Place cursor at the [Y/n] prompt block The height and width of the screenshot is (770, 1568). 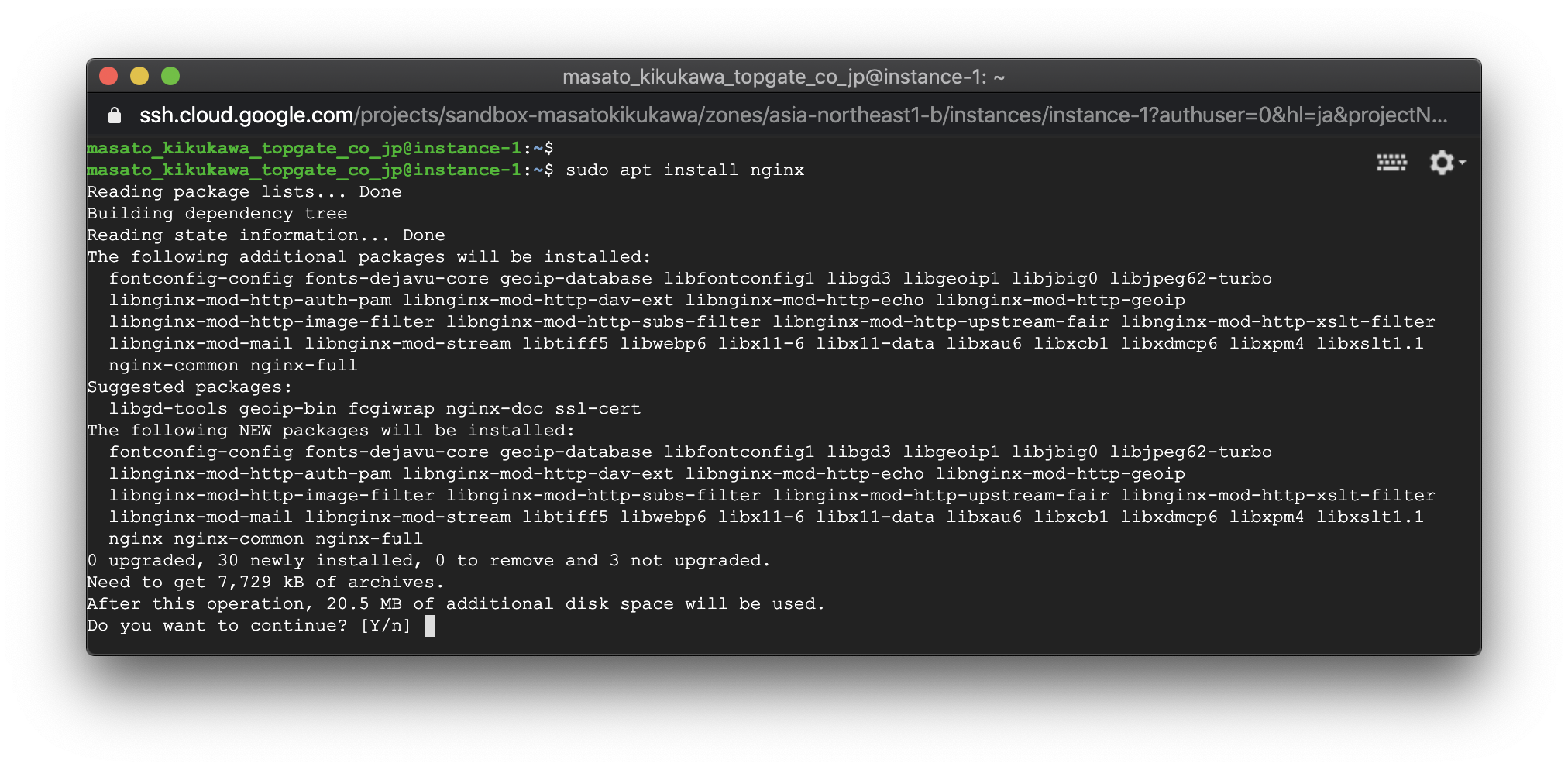[x=430, y=626]
